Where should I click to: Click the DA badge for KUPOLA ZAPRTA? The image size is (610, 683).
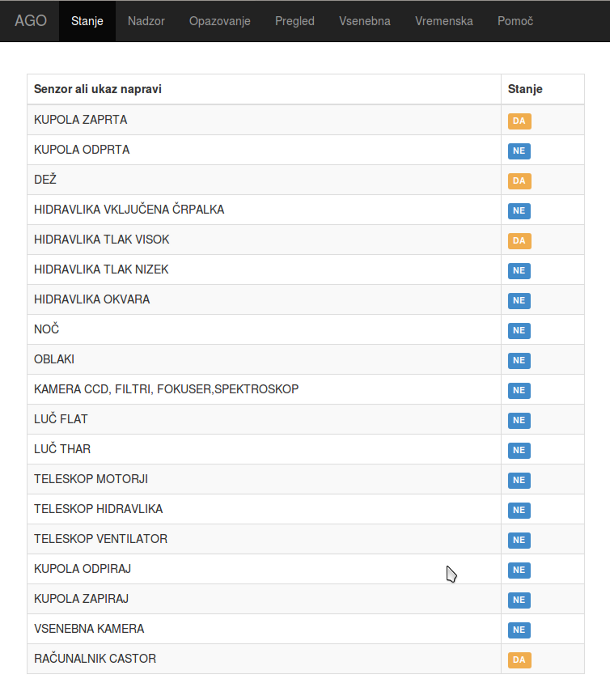tap(519, 121)
